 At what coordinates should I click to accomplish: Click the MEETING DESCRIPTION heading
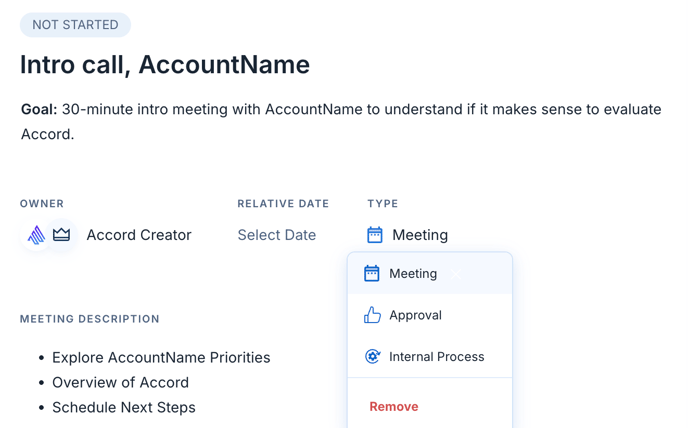coord(90,319)
